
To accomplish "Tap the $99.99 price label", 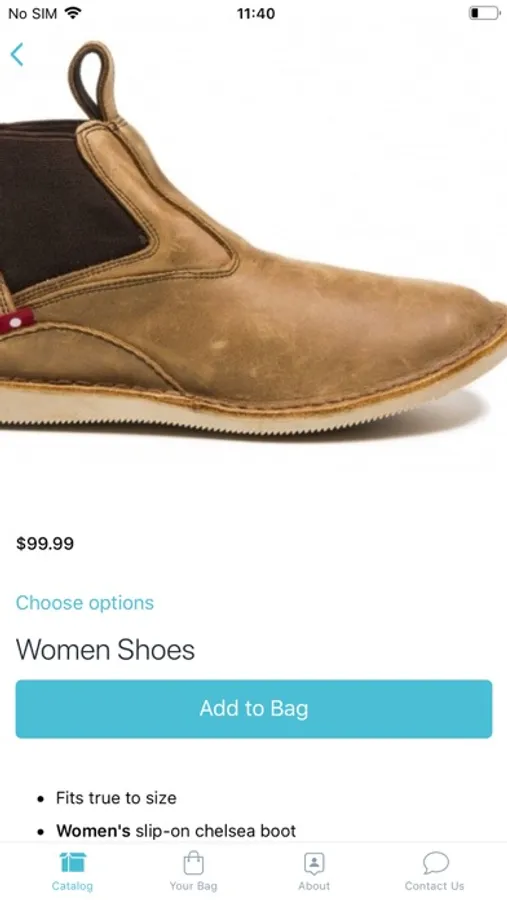I will (45, 544).
